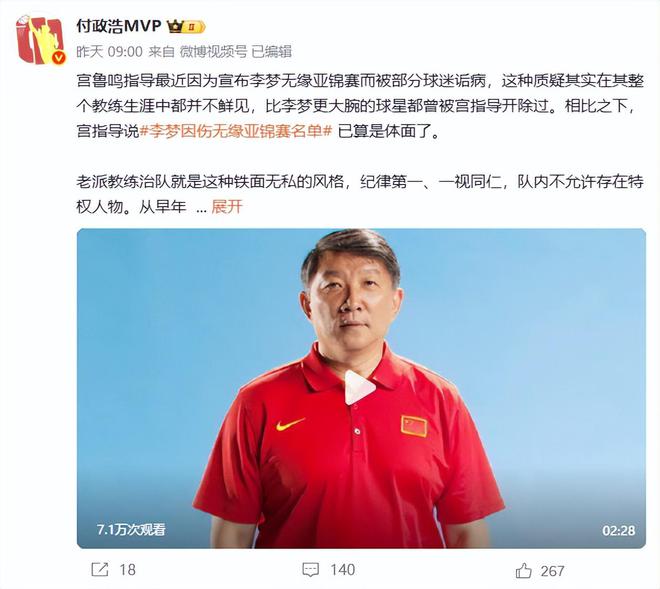
Task: Open comments via the speech bubble icon
Action: coord(311,570)
